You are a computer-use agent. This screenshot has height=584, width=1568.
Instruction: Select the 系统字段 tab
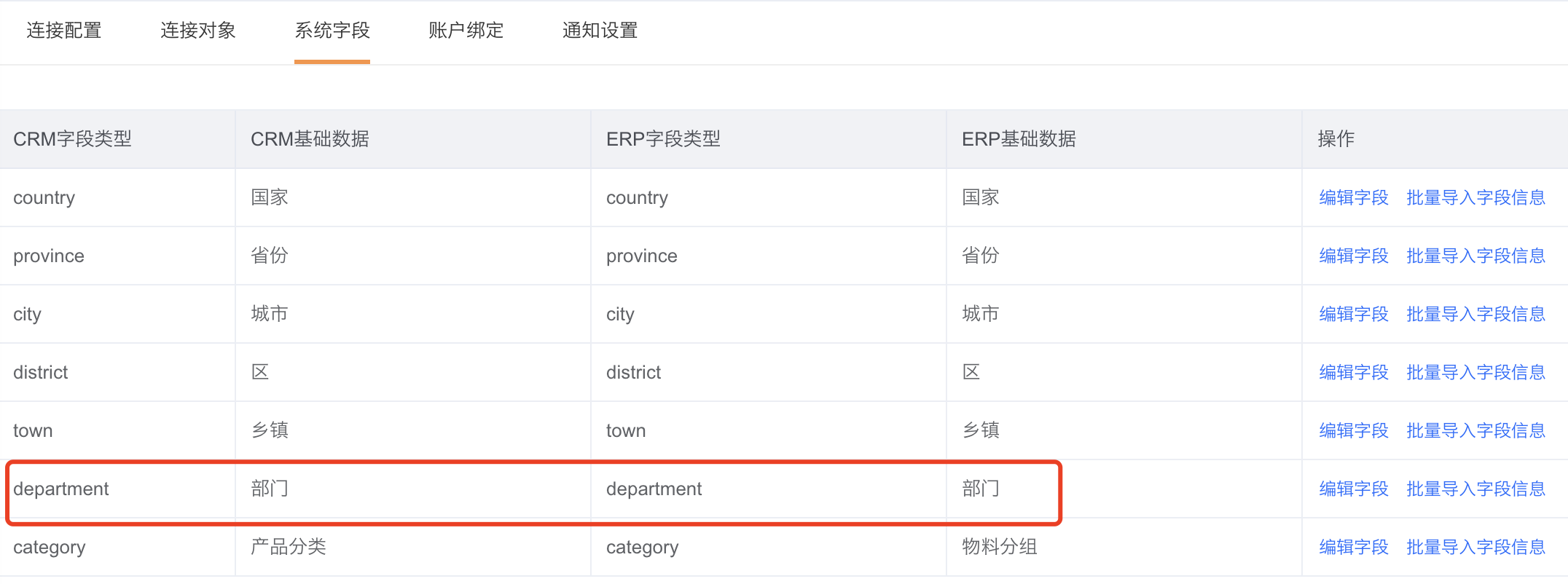332,31
